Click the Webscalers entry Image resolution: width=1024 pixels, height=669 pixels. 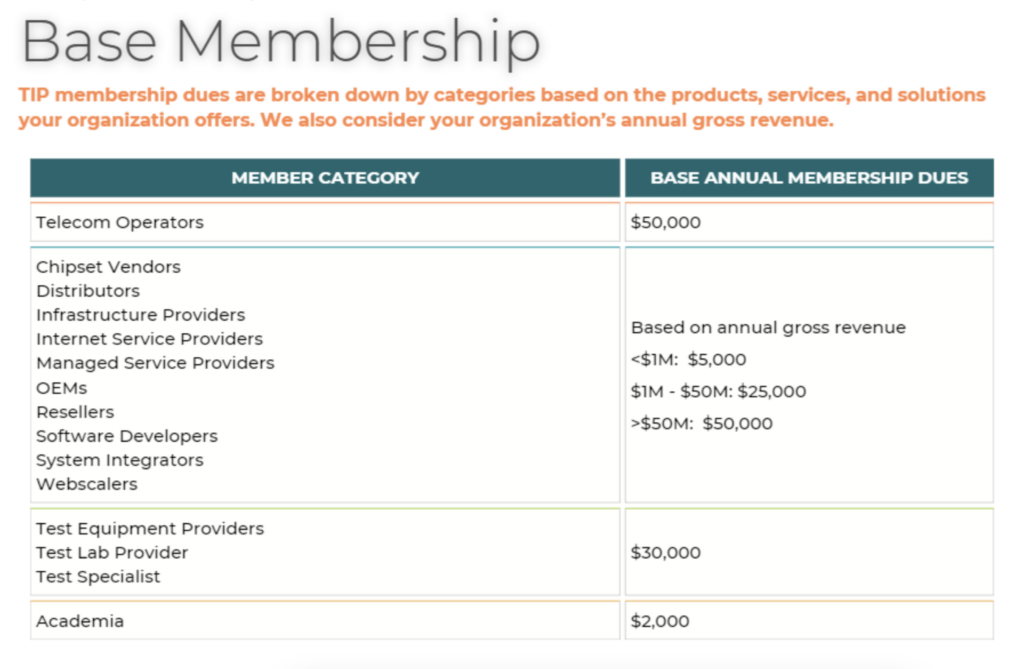pos(87,484)
